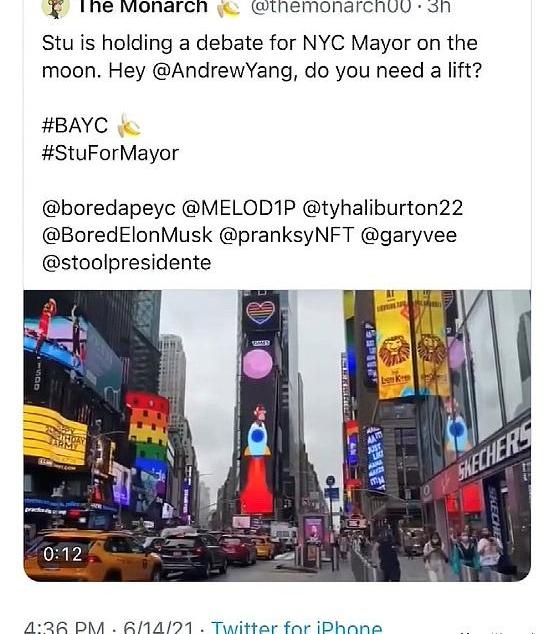The width and height of the screenshot is (554, 634).
Task: Click the 0:12 video duration badge
Action: (63, 554)
